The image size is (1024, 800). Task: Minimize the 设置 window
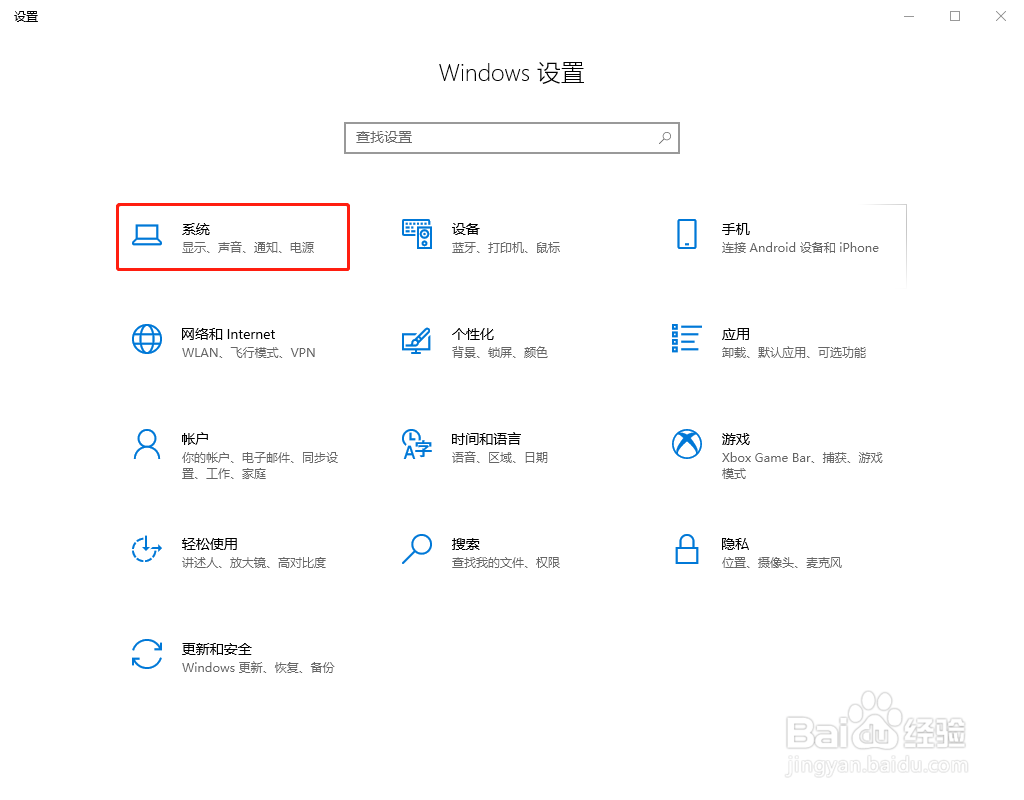(909, 16)
